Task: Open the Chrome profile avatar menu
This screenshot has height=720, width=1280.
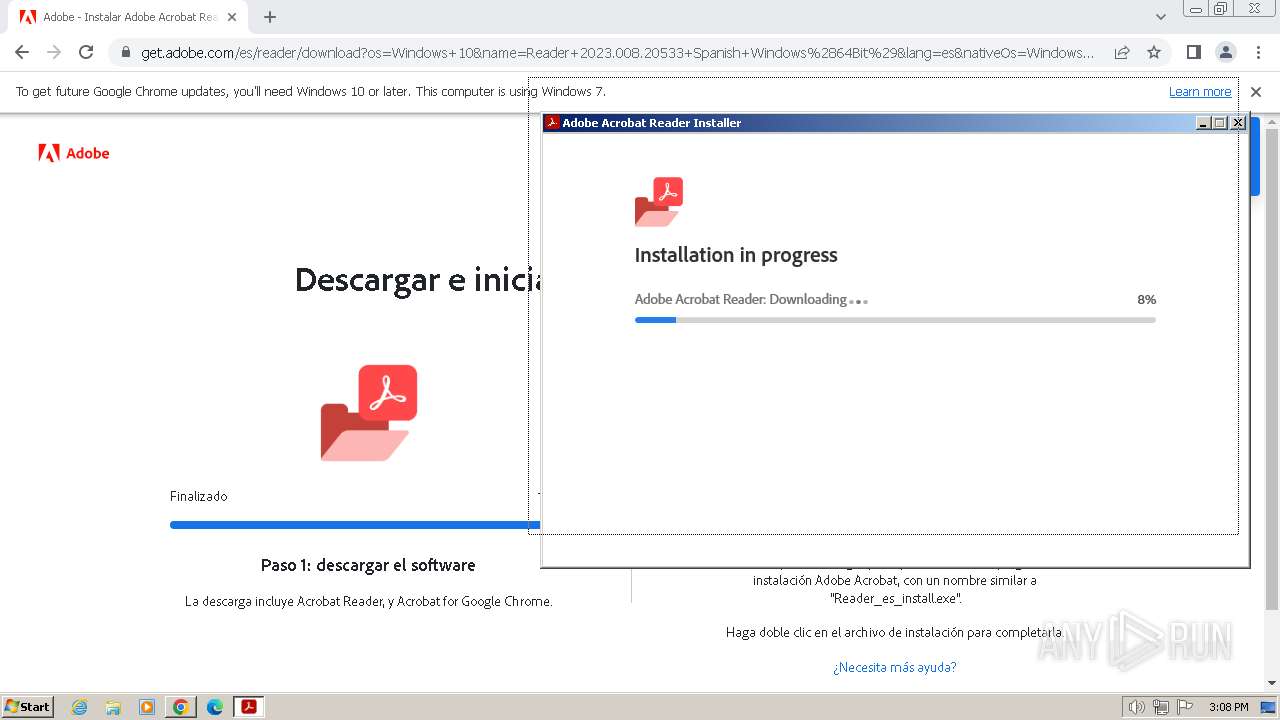Action: (x=1225, y=52)
